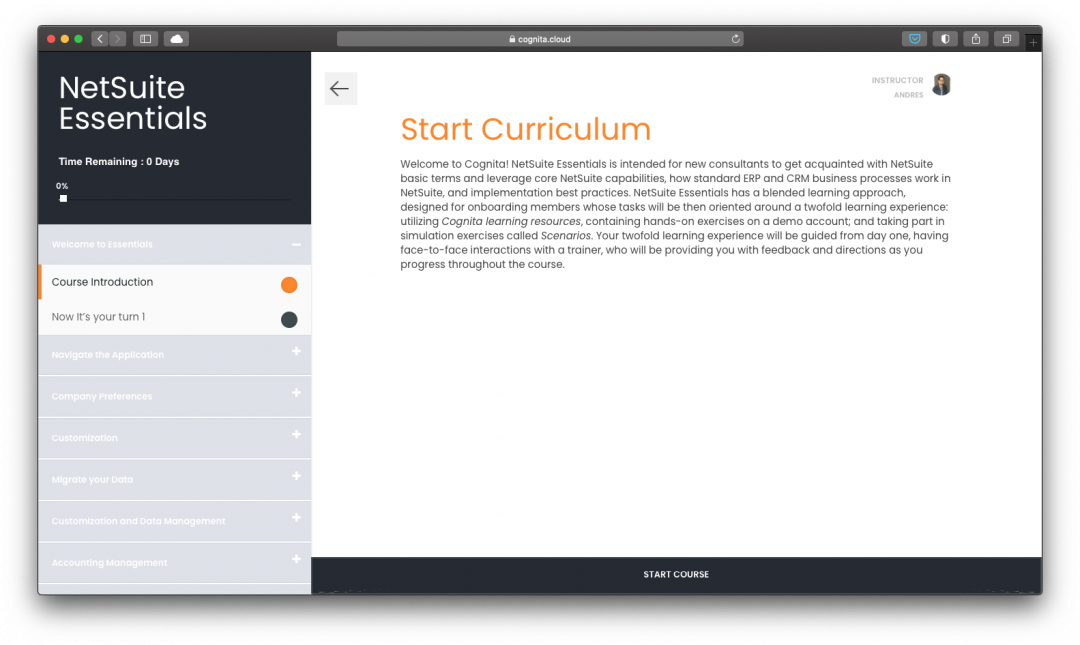
Task: Collapse the Welcome to Essentials section
Action: point(175,244)
